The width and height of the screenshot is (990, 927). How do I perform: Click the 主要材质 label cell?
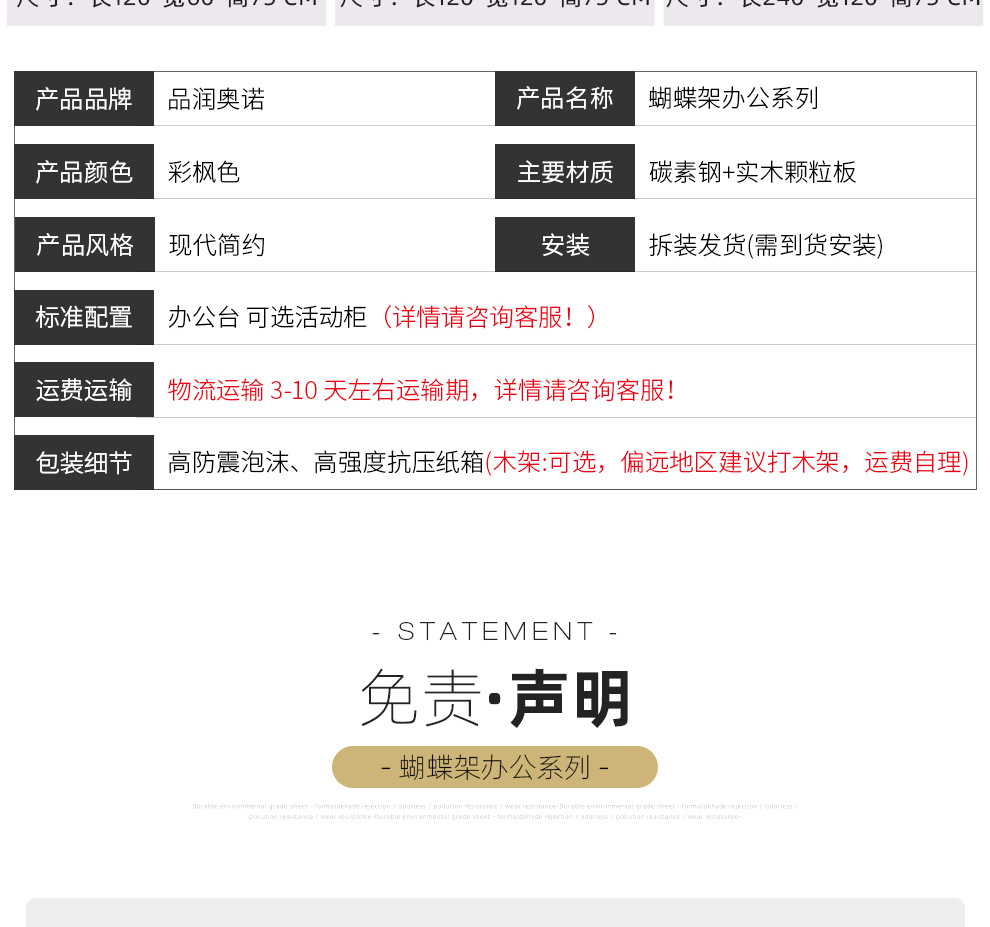565,171
